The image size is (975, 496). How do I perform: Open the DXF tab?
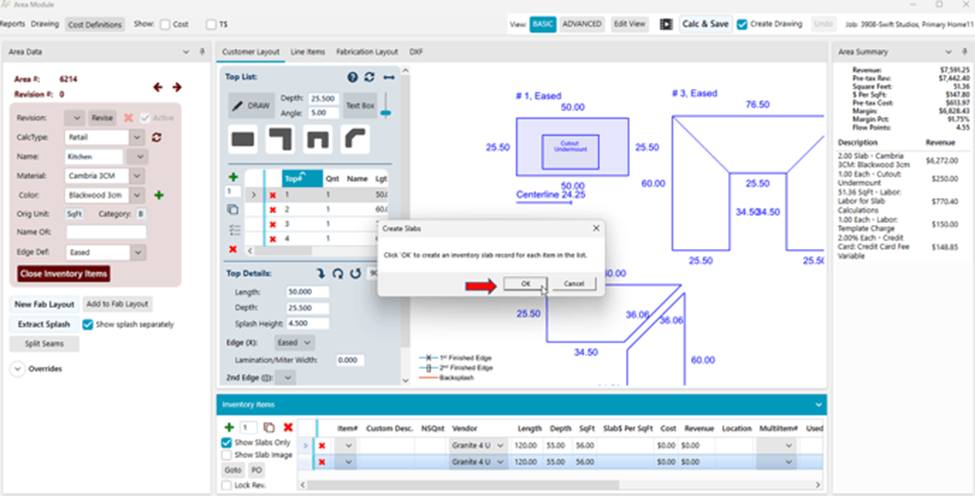pos(416,52)
